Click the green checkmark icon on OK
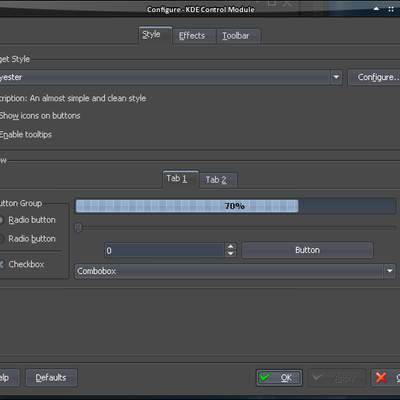Viewport: 400px width, 400px height. pos(265,377)
